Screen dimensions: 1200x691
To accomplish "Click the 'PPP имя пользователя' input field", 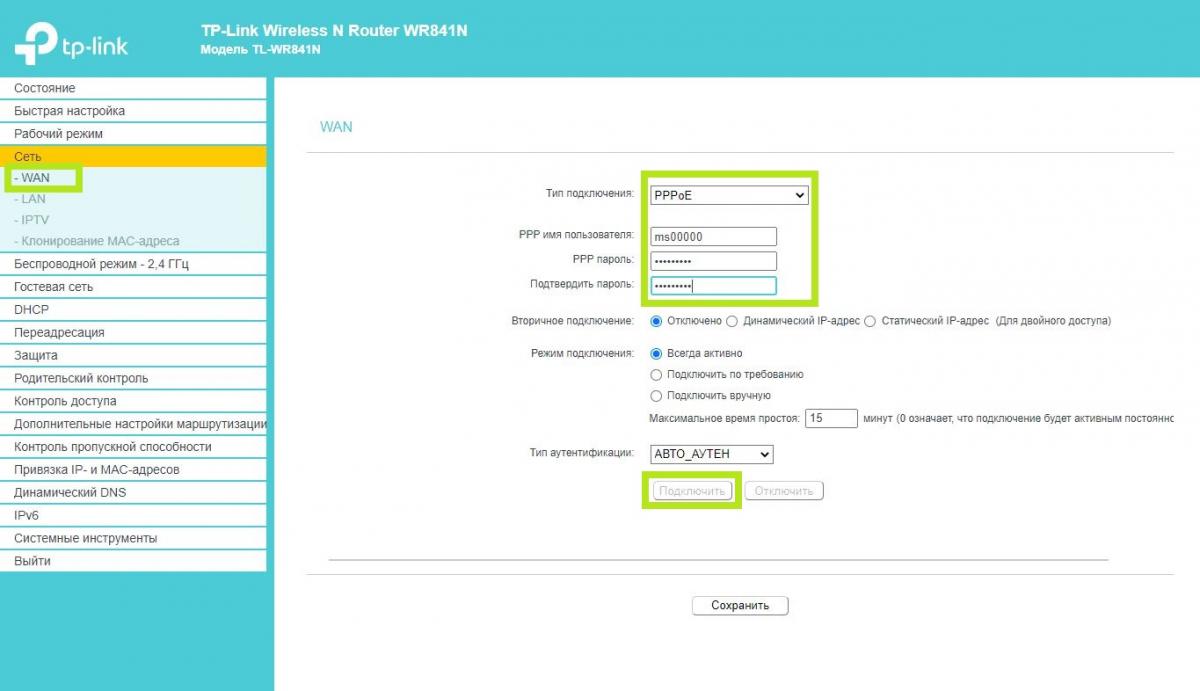I will pyautogui.click(x=713, y=237).
